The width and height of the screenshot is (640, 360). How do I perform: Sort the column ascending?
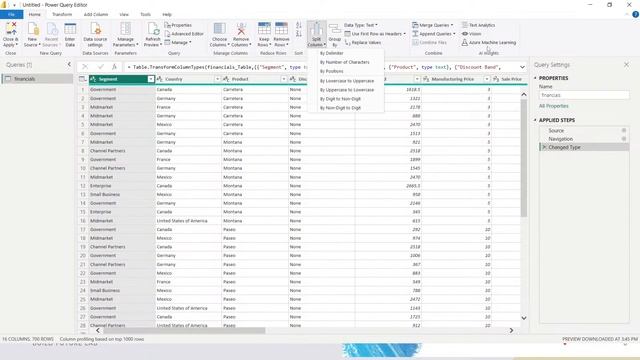(x=299, y=25)
